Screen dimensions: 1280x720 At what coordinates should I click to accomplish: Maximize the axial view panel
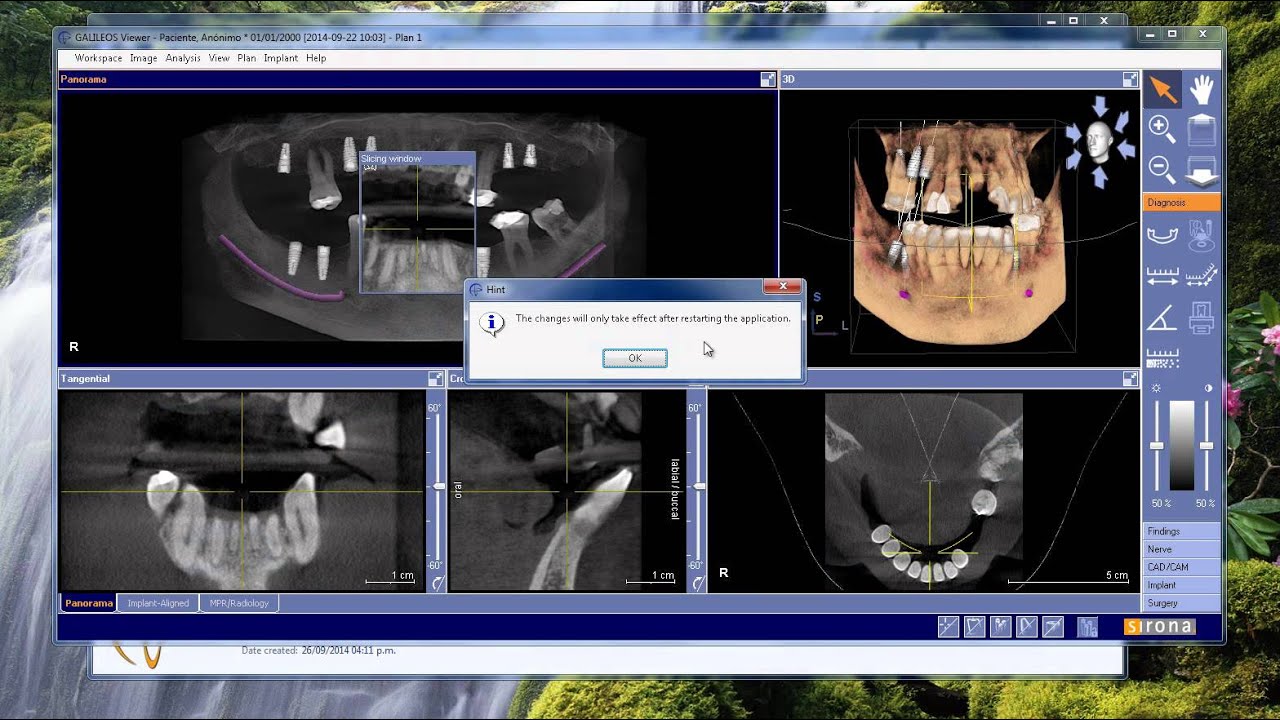pyautogui.click(x=1130, y=379)
